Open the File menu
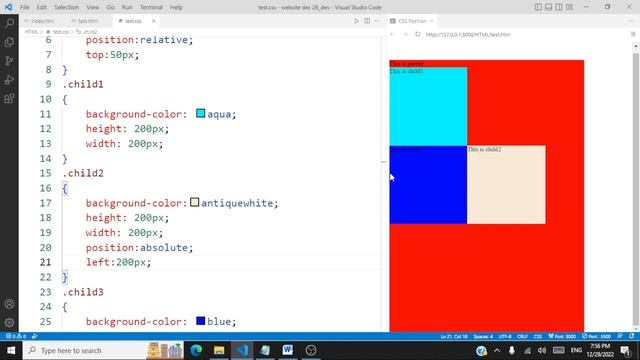Screen dimensions: 640x360 (24, 7)
